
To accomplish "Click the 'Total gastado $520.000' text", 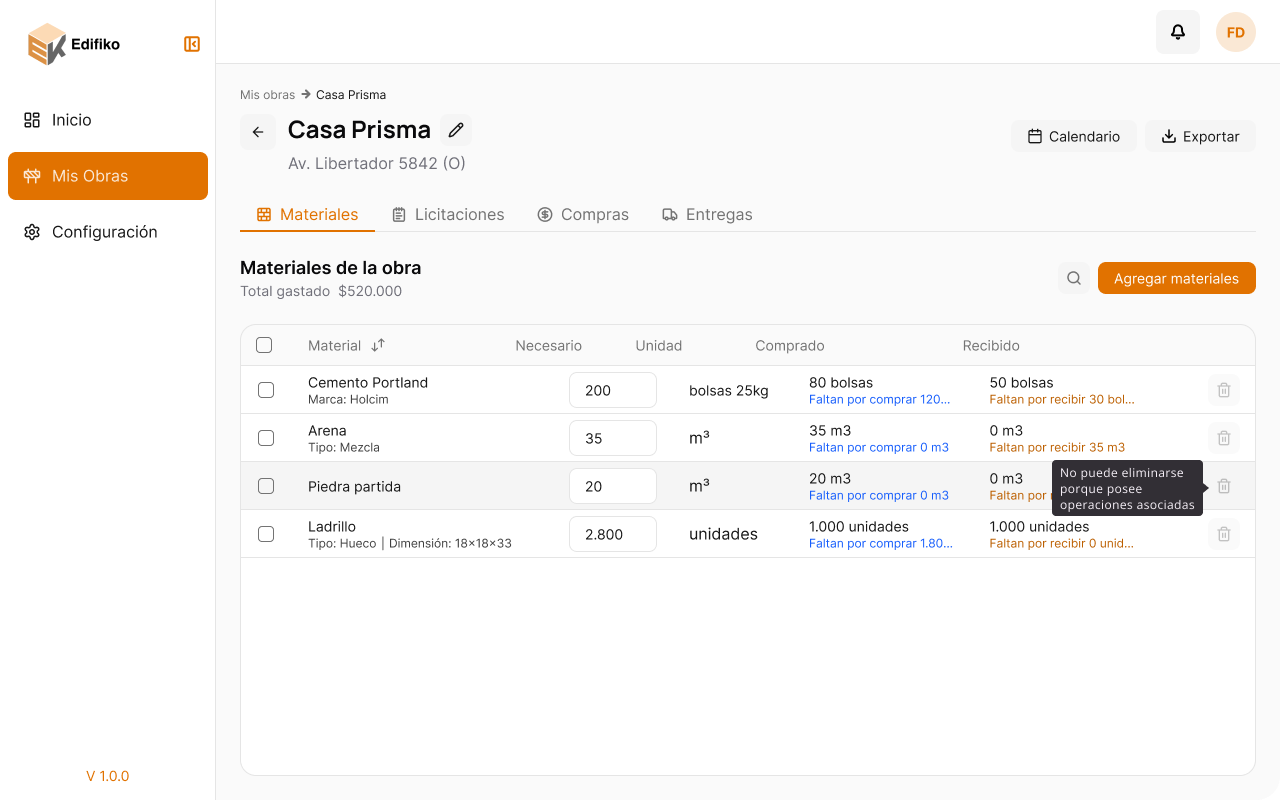I will (x=321, y=291).
